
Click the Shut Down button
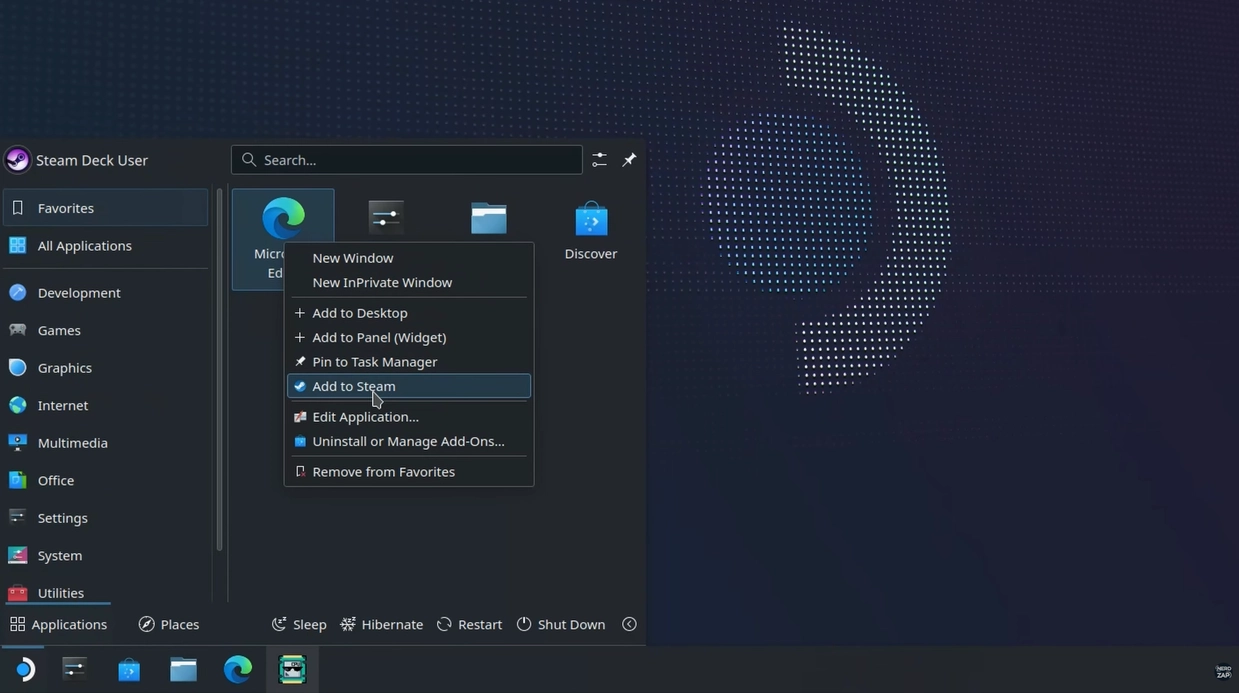point(561,624)
